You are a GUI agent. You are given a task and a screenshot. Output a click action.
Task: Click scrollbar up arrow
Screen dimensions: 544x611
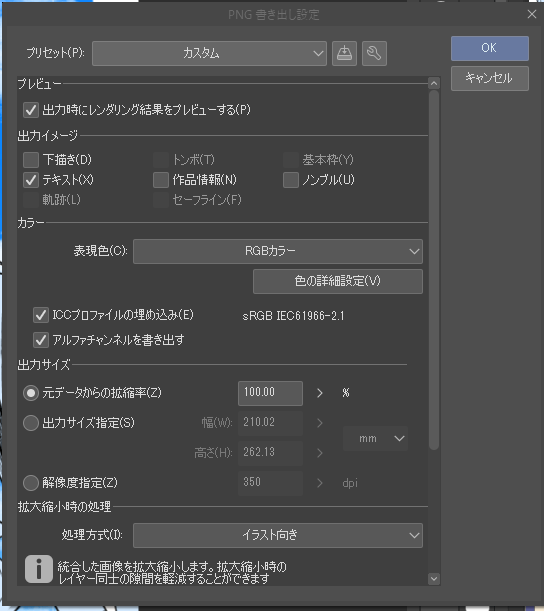point(434,83)
